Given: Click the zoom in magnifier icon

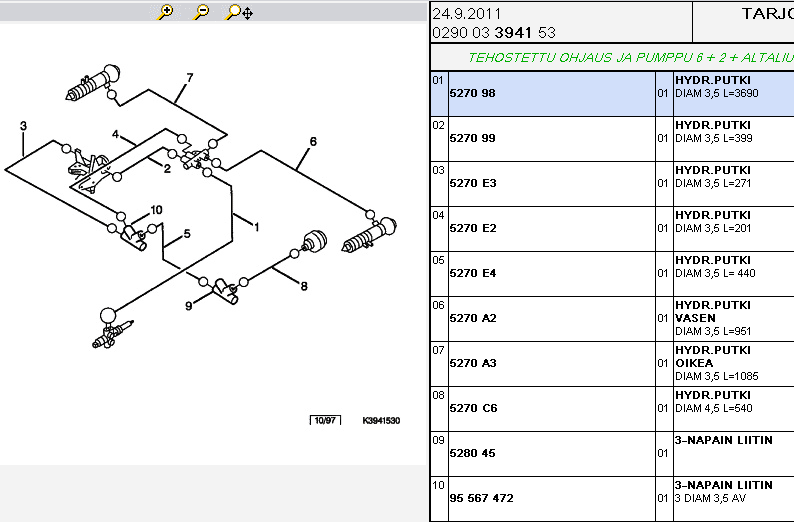Looking at the screenshot, I should (x=167, y=12).
